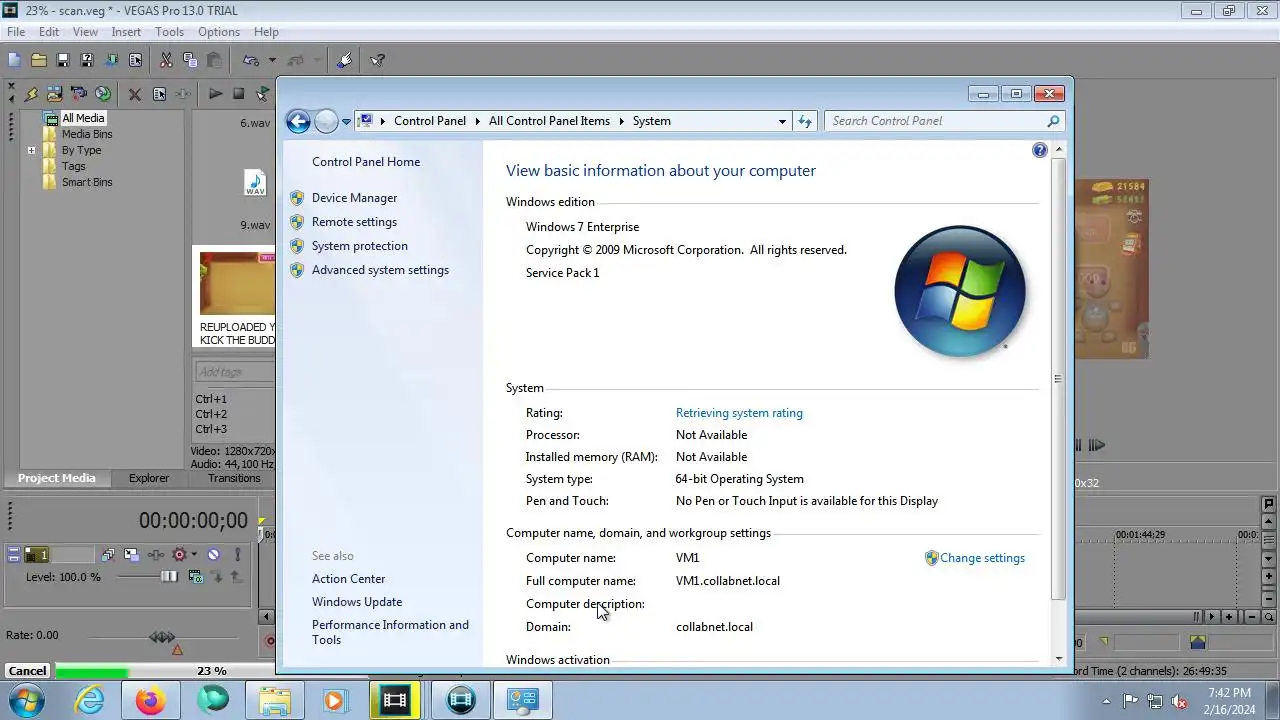Go to Control Panel Home
The height and width of the screenshot is (720, 1280).
click(x=366, y=162)
